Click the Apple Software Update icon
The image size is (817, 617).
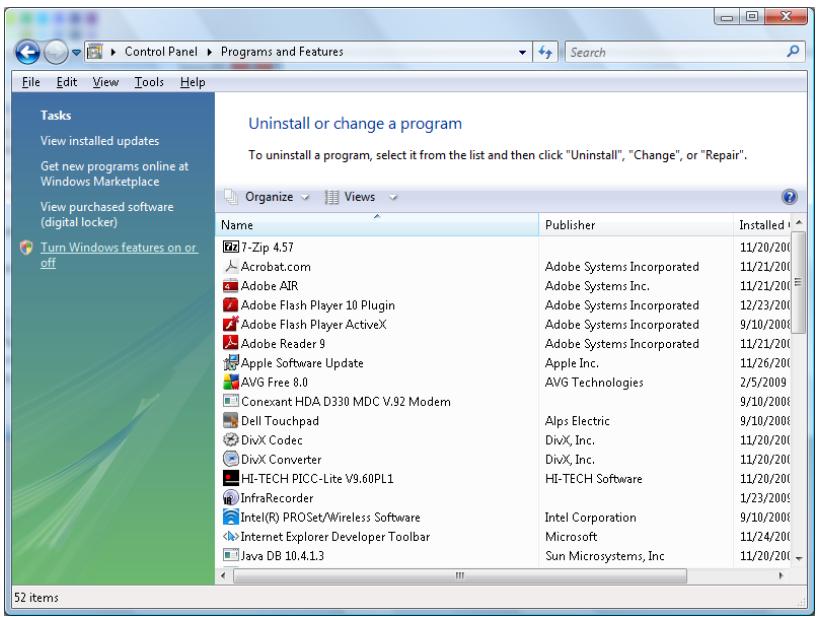(x=230, y=363)
